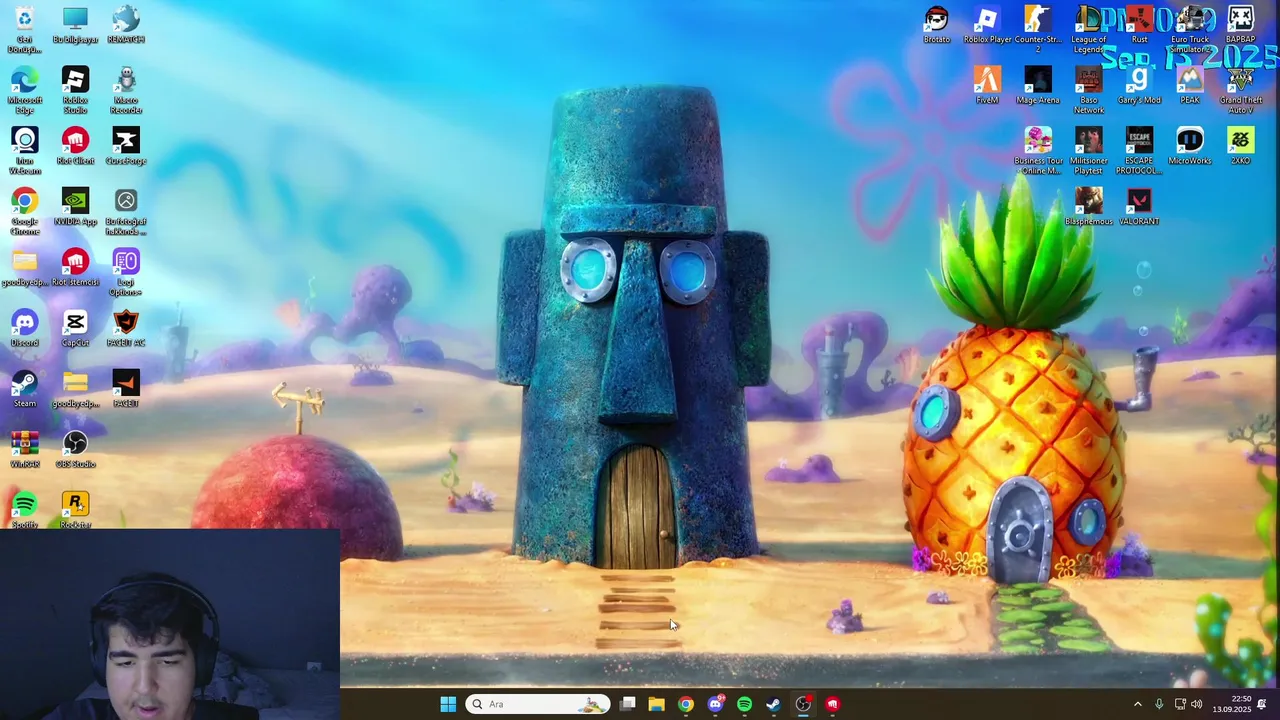Open the taskbar clock and calendar
Image resolution: width=1280 pixels, height=720 pixels.
pyautogui.click(x=1230, y=704)
